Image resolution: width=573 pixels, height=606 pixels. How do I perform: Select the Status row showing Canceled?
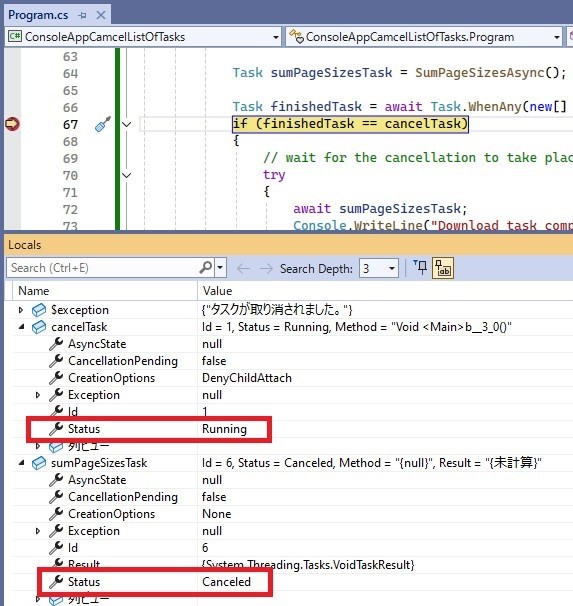point(292,582)
